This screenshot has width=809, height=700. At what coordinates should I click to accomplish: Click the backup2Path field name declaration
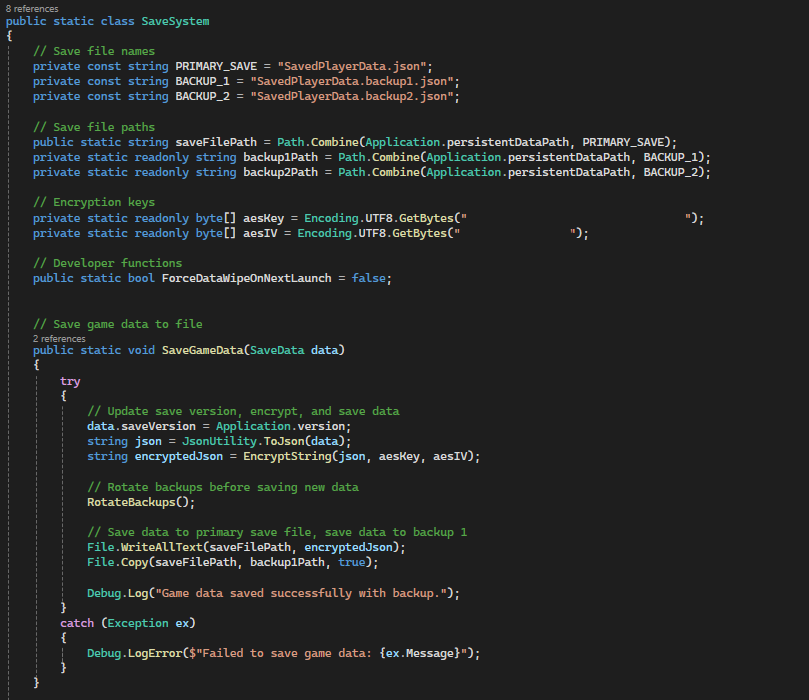[x=281, y=172]
